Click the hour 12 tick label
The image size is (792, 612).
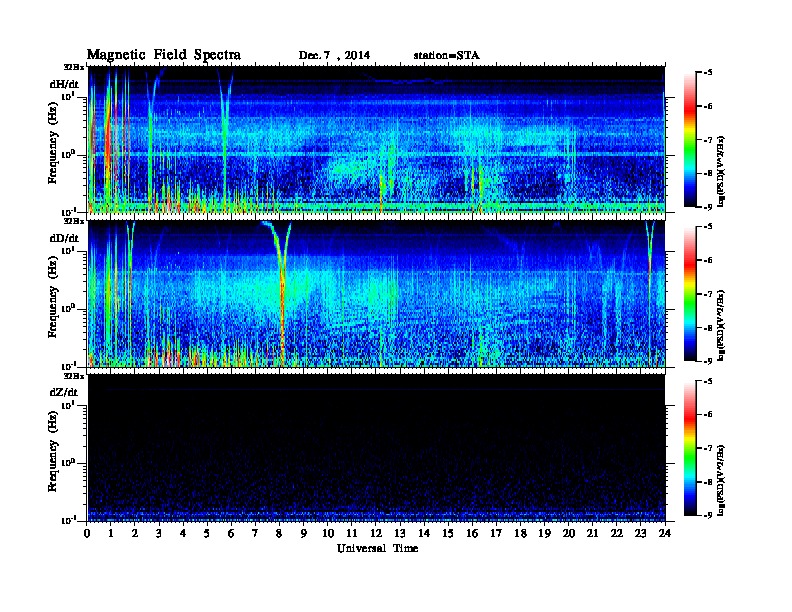376,533
